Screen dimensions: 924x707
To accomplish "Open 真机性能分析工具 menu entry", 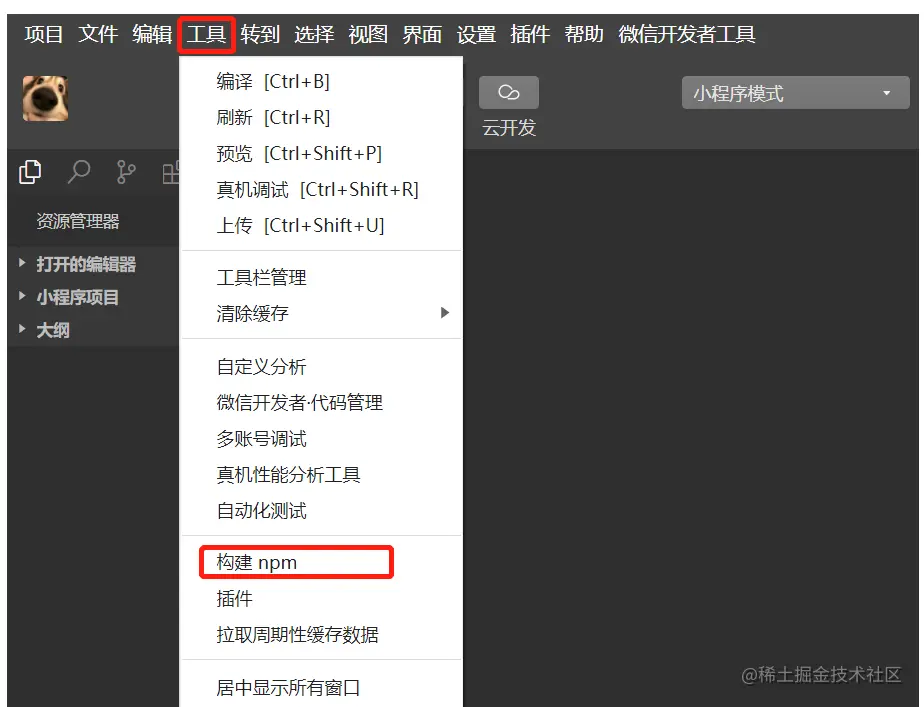I will (321, 474).
